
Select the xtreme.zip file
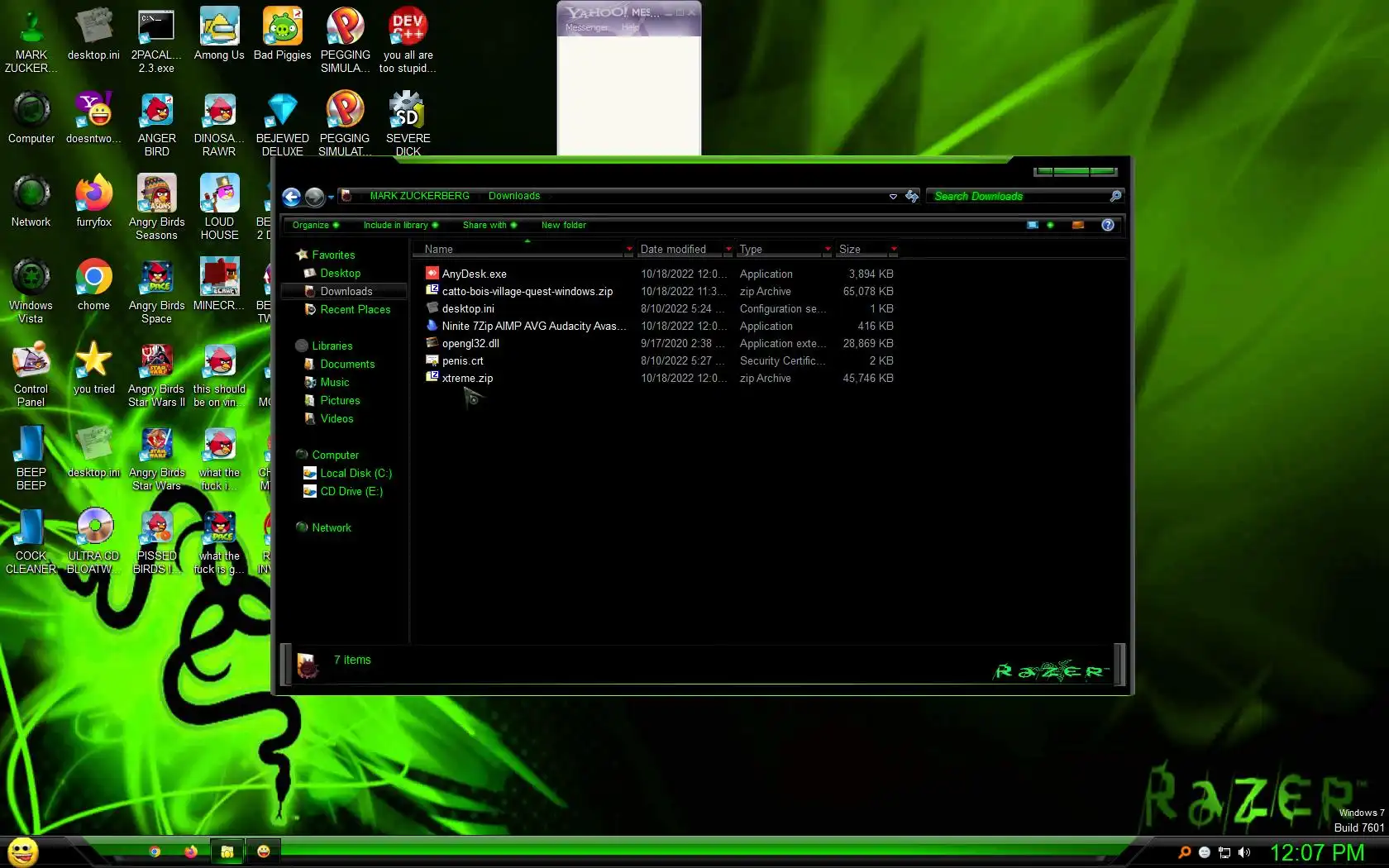[x=467, y=378]
